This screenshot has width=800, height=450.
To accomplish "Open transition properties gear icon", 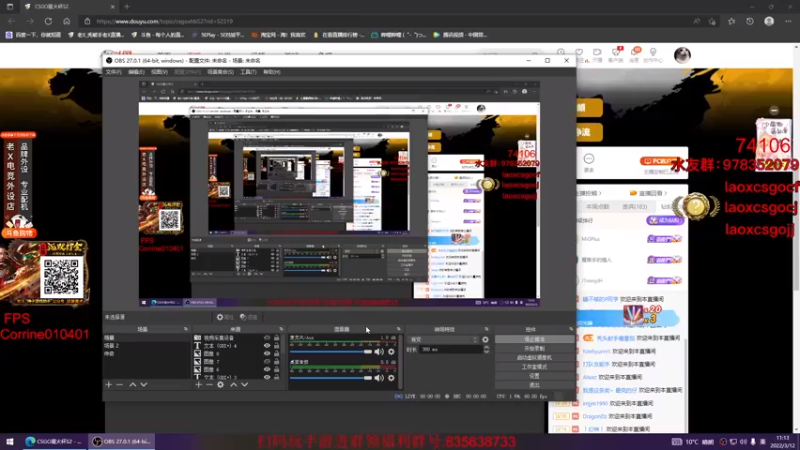I will [x=485, y=339].
